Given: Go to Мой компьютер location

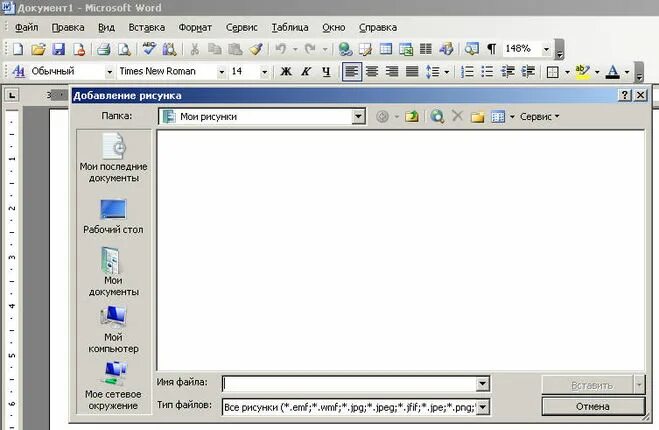Looking at the screenshot, I should click(113, 330).
